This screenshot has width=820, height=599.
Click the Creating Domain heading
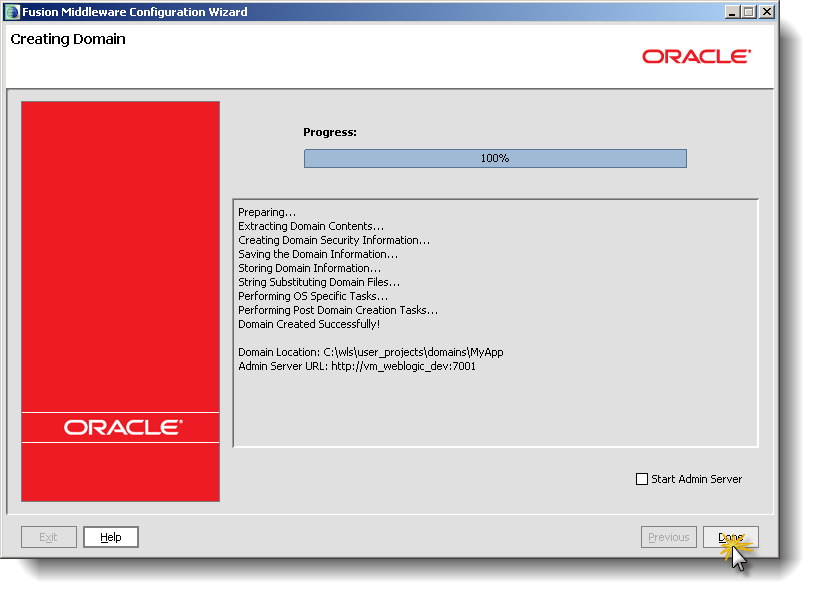point(67,39)
